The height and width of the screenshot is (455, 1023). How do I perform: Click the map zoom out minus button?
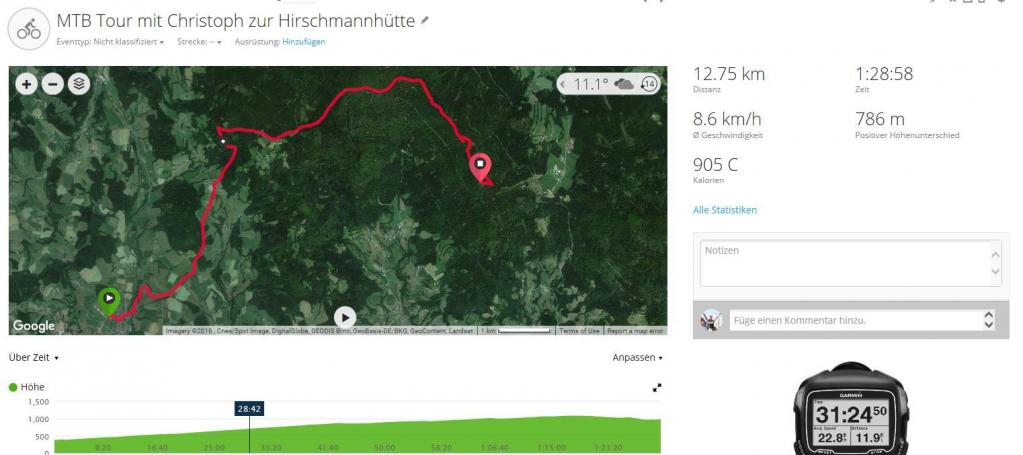coord(52,84)
